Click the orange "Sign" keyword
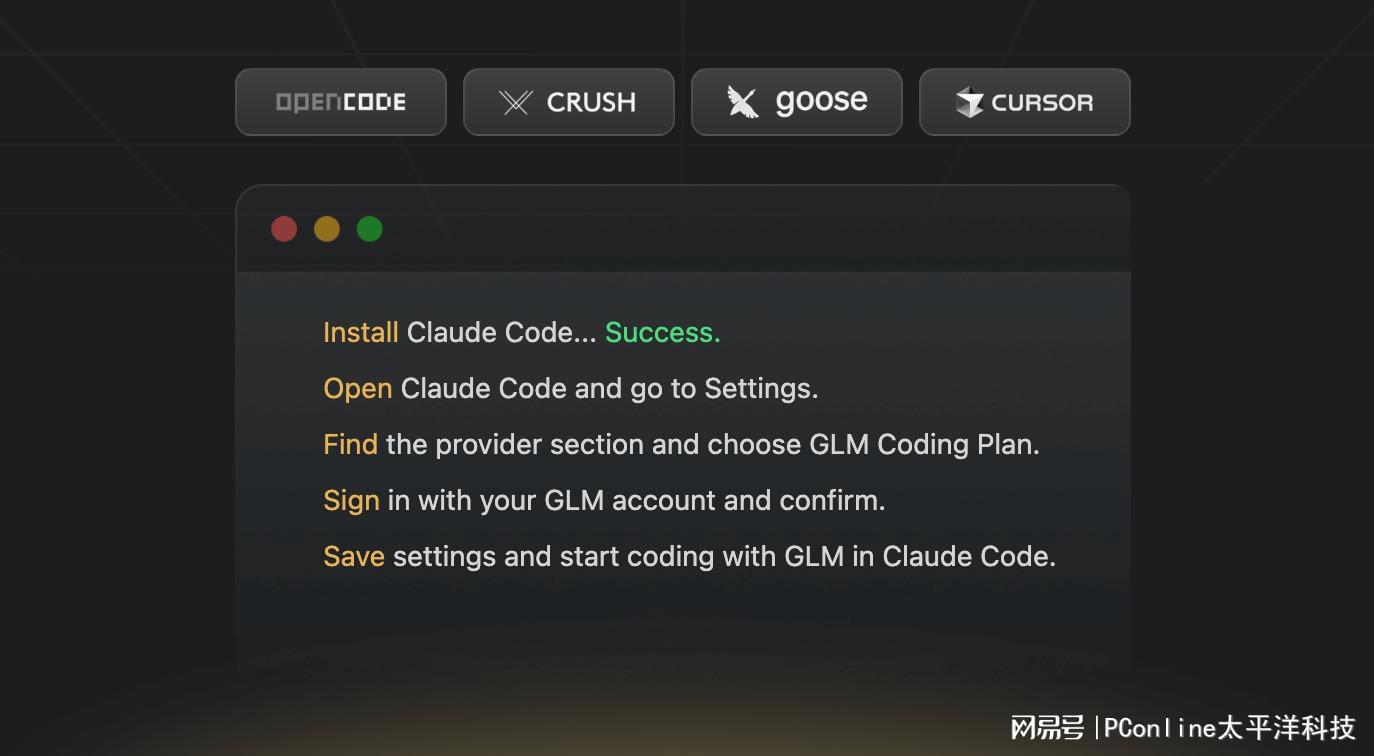 coord(351,500)
